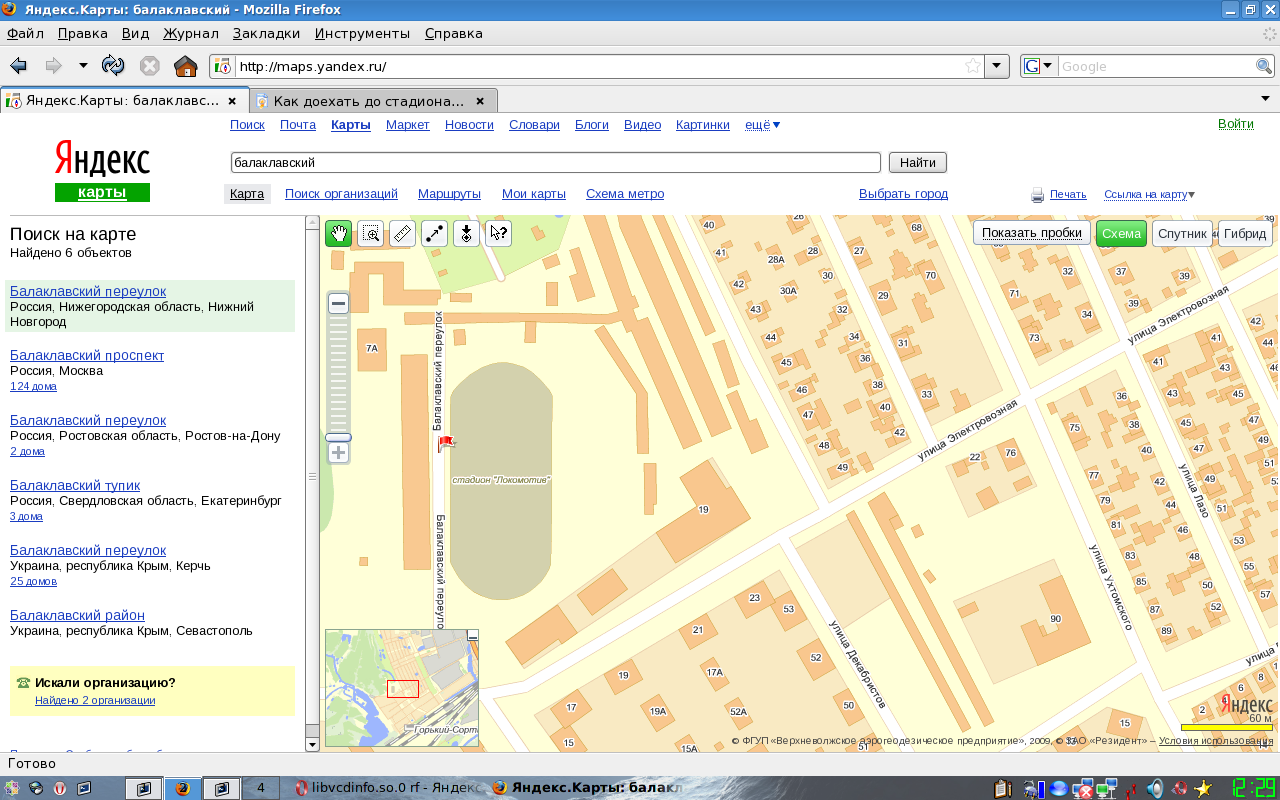Click the clipboard tray icon
1280x800 pixels.
coord(1002,788)
